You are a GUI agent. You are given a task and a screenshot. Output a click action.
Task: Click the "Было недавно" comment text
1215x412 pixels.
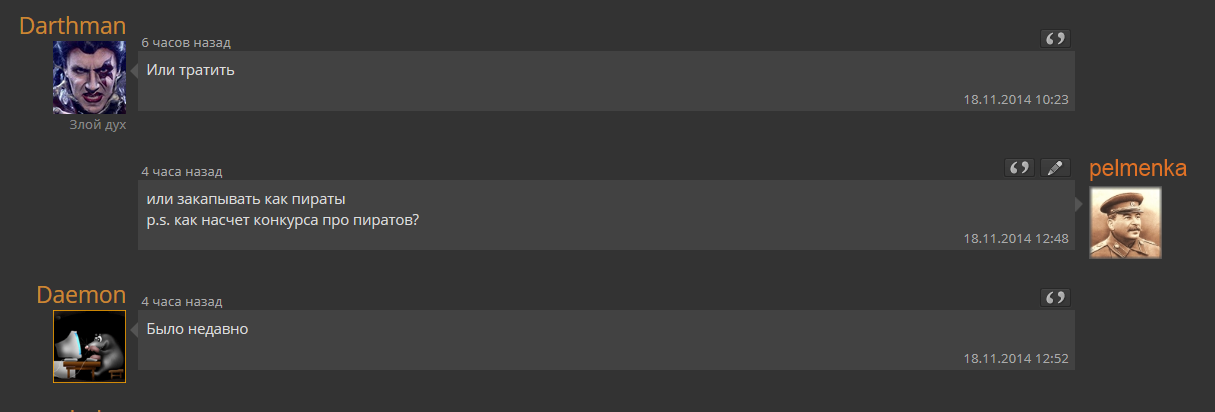point(197,328)
